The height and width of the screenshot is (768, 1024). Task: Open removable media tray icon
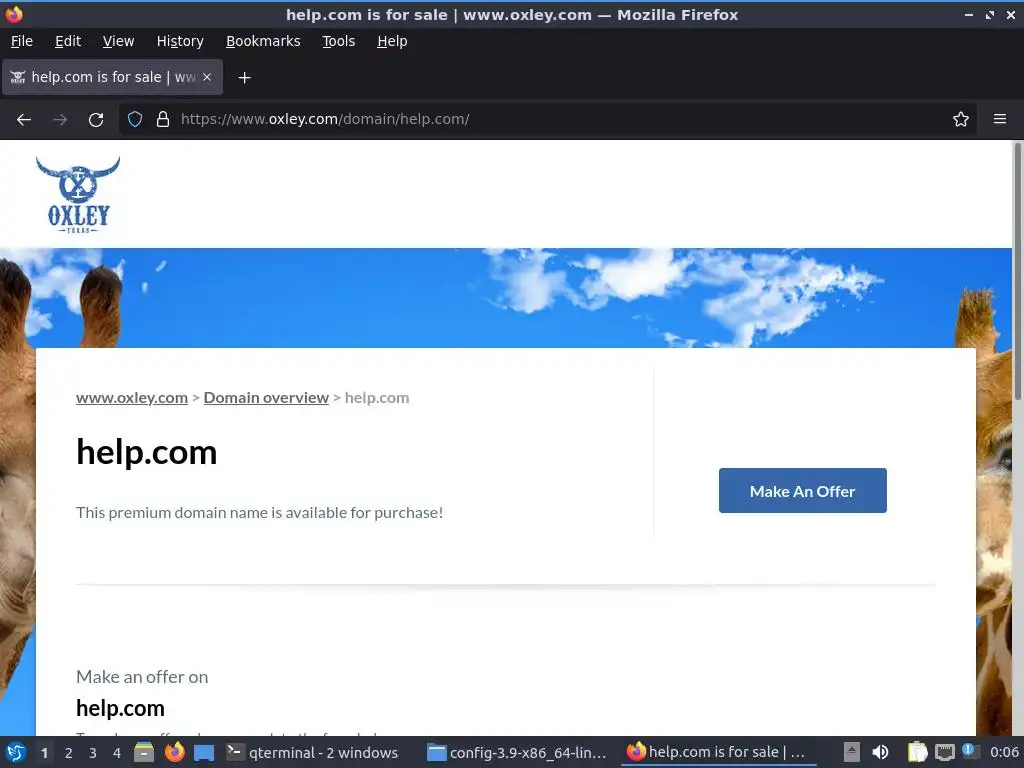coord(852,752)
